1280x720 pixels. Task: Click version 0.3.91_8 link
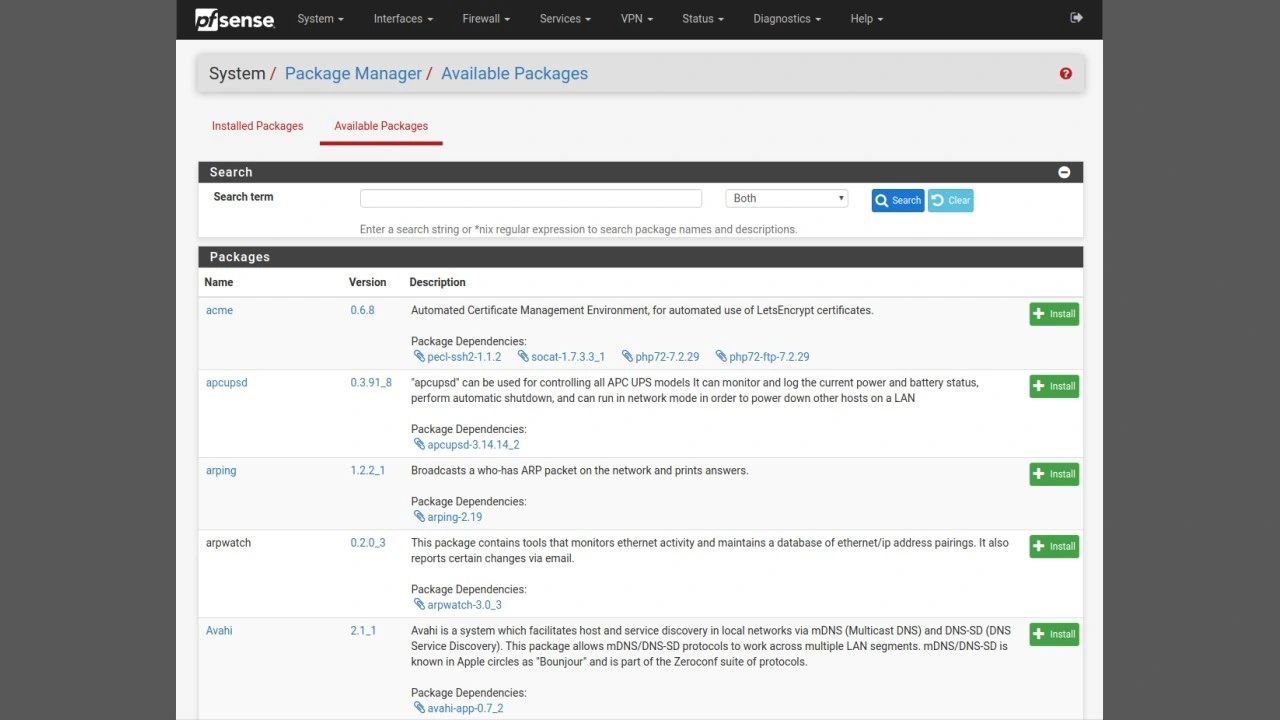(371, 382)
